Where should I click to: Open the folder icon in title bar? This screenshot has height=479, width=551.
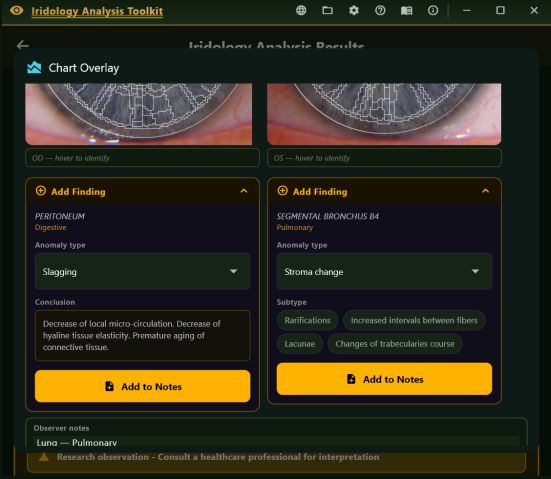(328, 11)
